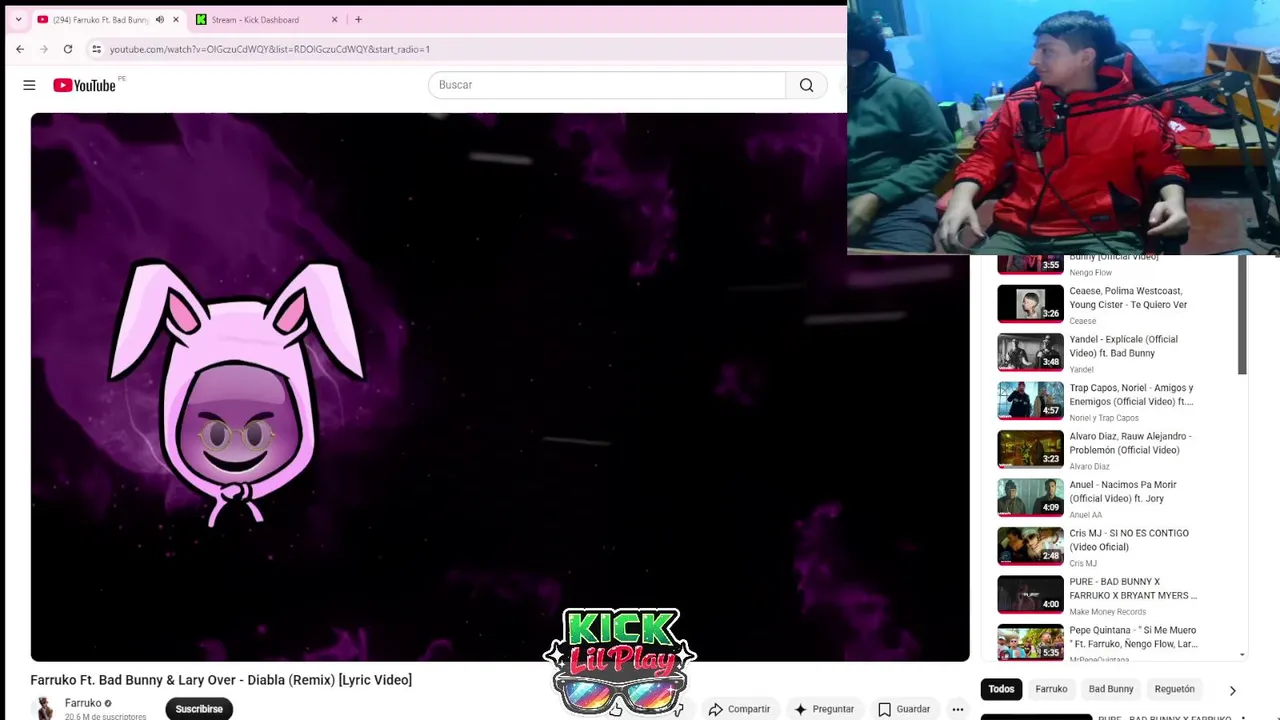Open the YouTube hamburger guide menu

(x=29, y=85)
